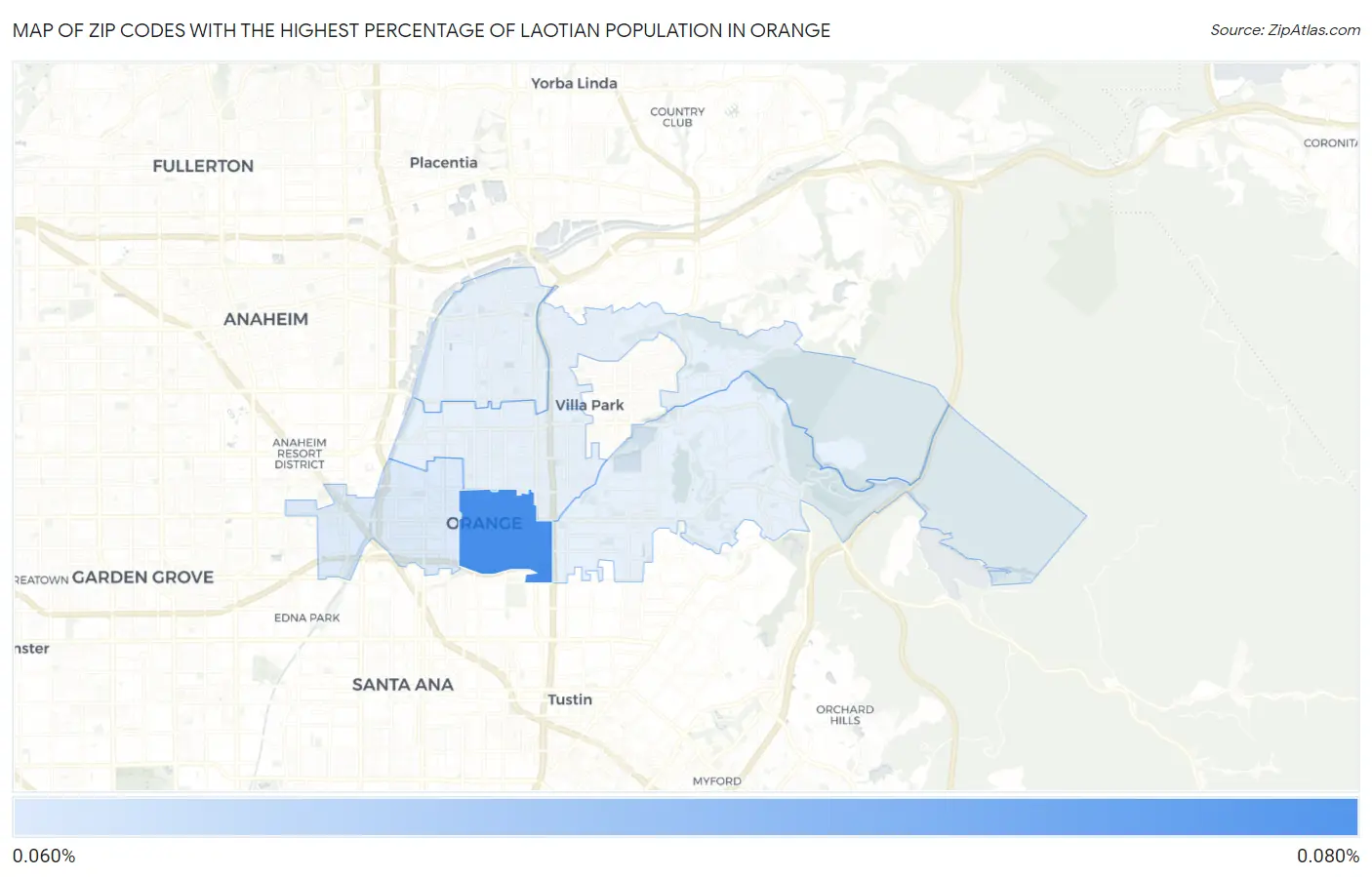Image resolution: width=1372 pixels, height=877 pixels.
Task: Click the GARDEN GROVE label
Action: coord(142,577)
